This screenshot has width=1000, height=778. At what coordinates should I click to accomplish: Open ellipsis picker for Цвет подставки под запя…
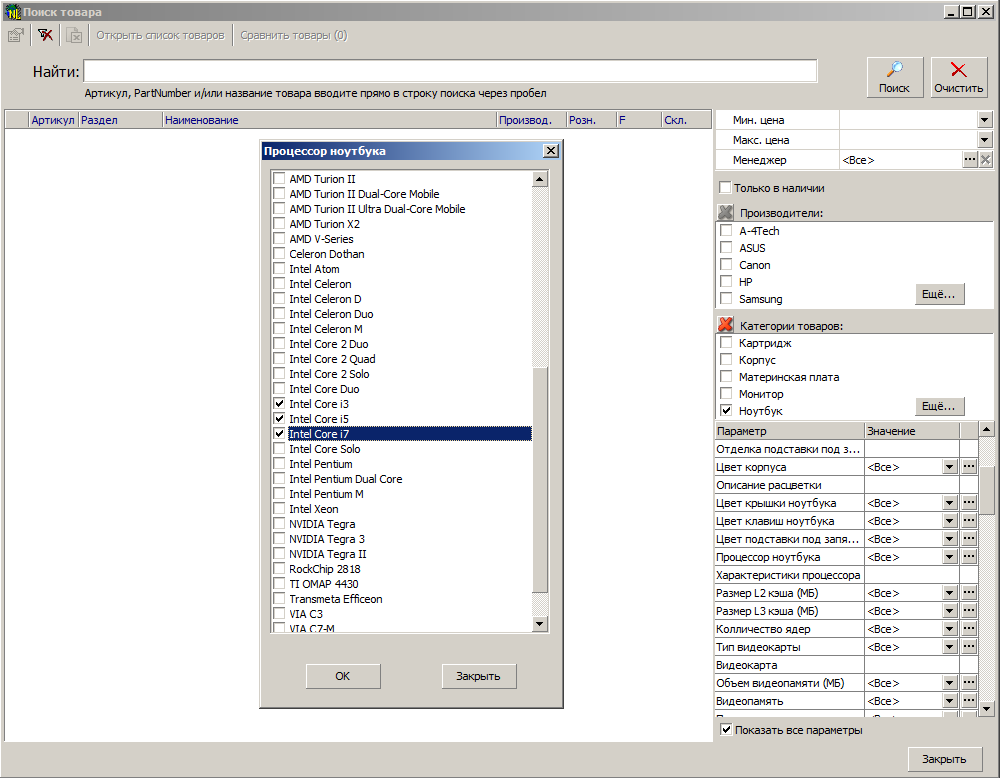pyautogui.click(x=969, y=539)
